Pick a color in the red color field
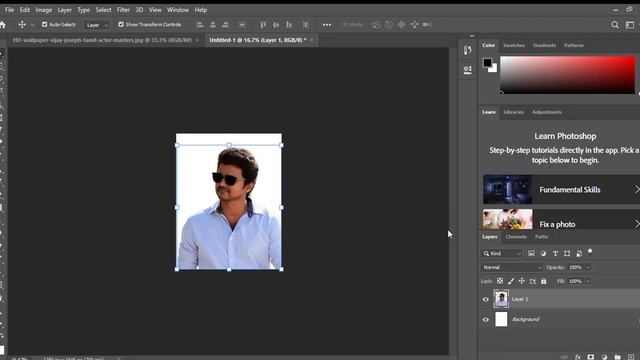Viewport: 640px width, 360px height. [568, 75]
